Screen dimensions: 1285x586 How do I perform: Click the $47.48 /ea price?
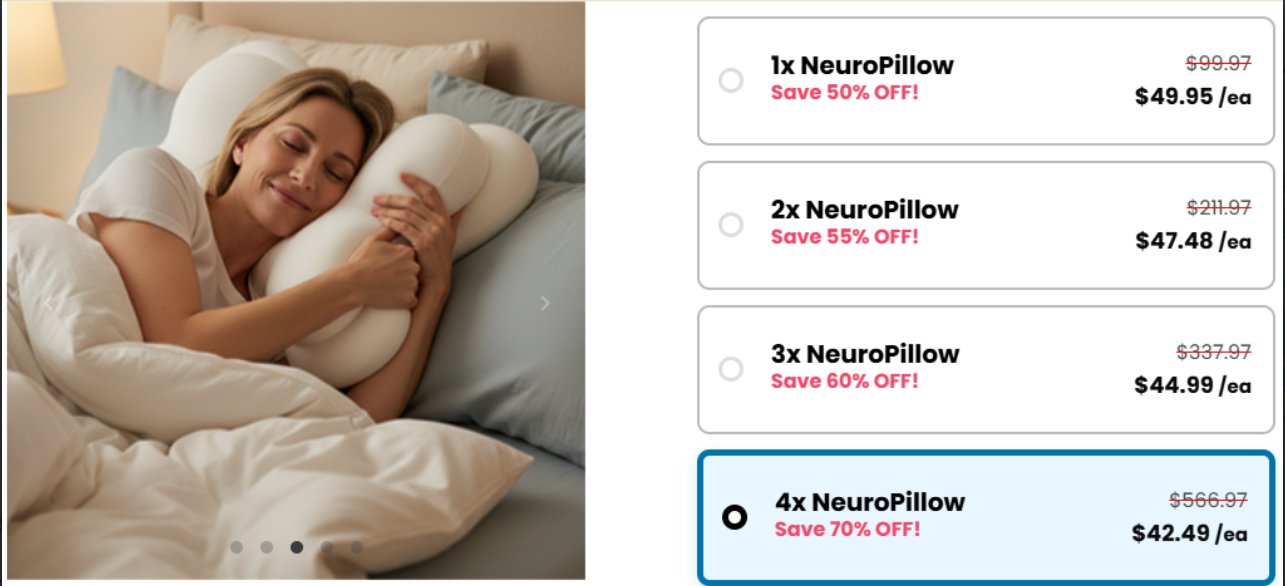tap(1193, 240)
